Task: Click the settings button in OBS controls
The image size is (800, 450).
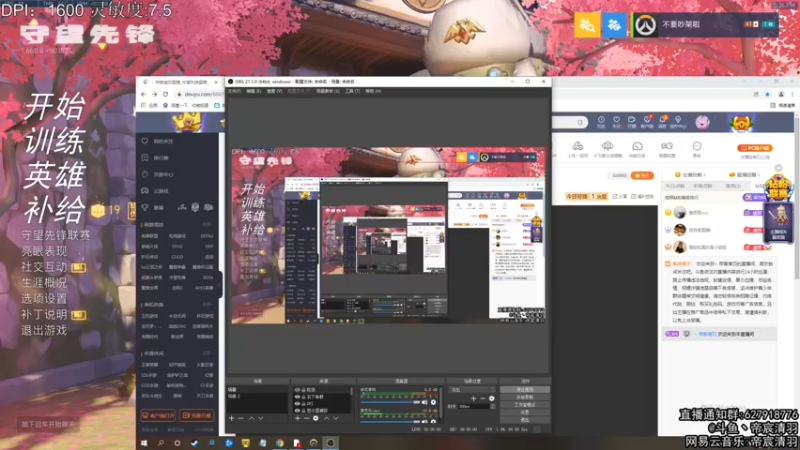Action: [x=525, y=412]
